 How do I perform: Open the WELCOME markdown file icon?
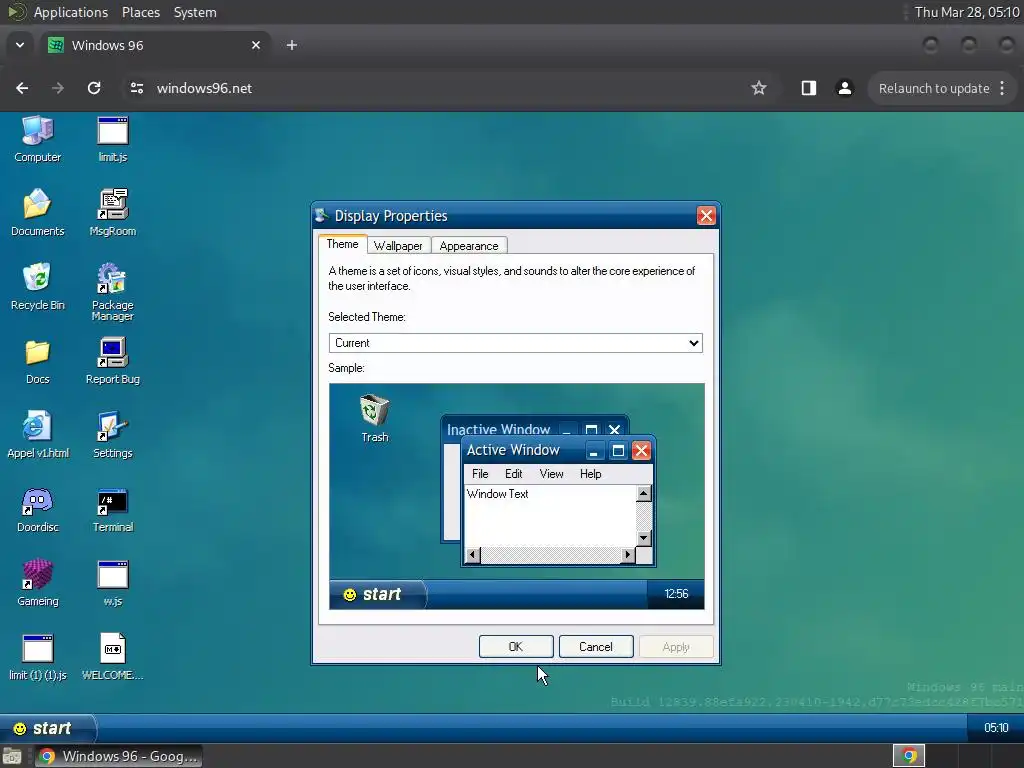click(x=112, y=656)
